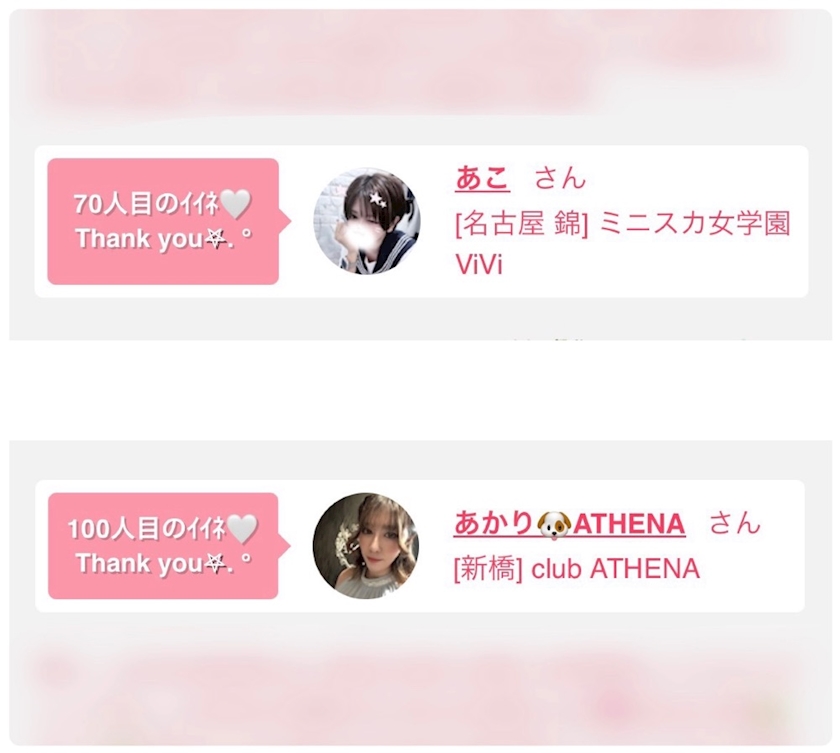Screen dimensions: 840x753
Task: Click the dog emoji in あかり's name
Action: point(554,524)
